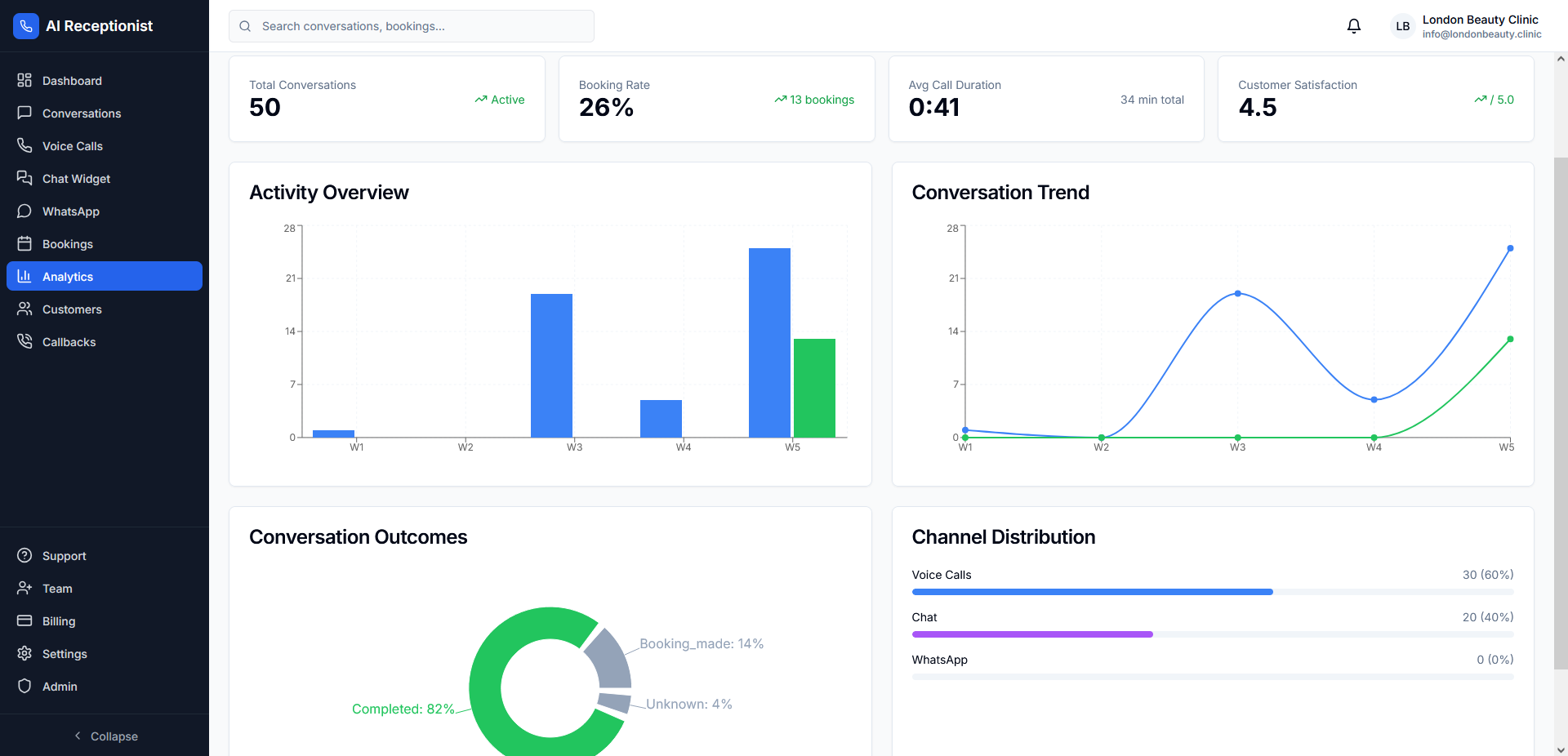Image resolution: width=1568 pixels, height=756 pixels.
Task: Click the Chat Widget icon
Action: (25, 178)
